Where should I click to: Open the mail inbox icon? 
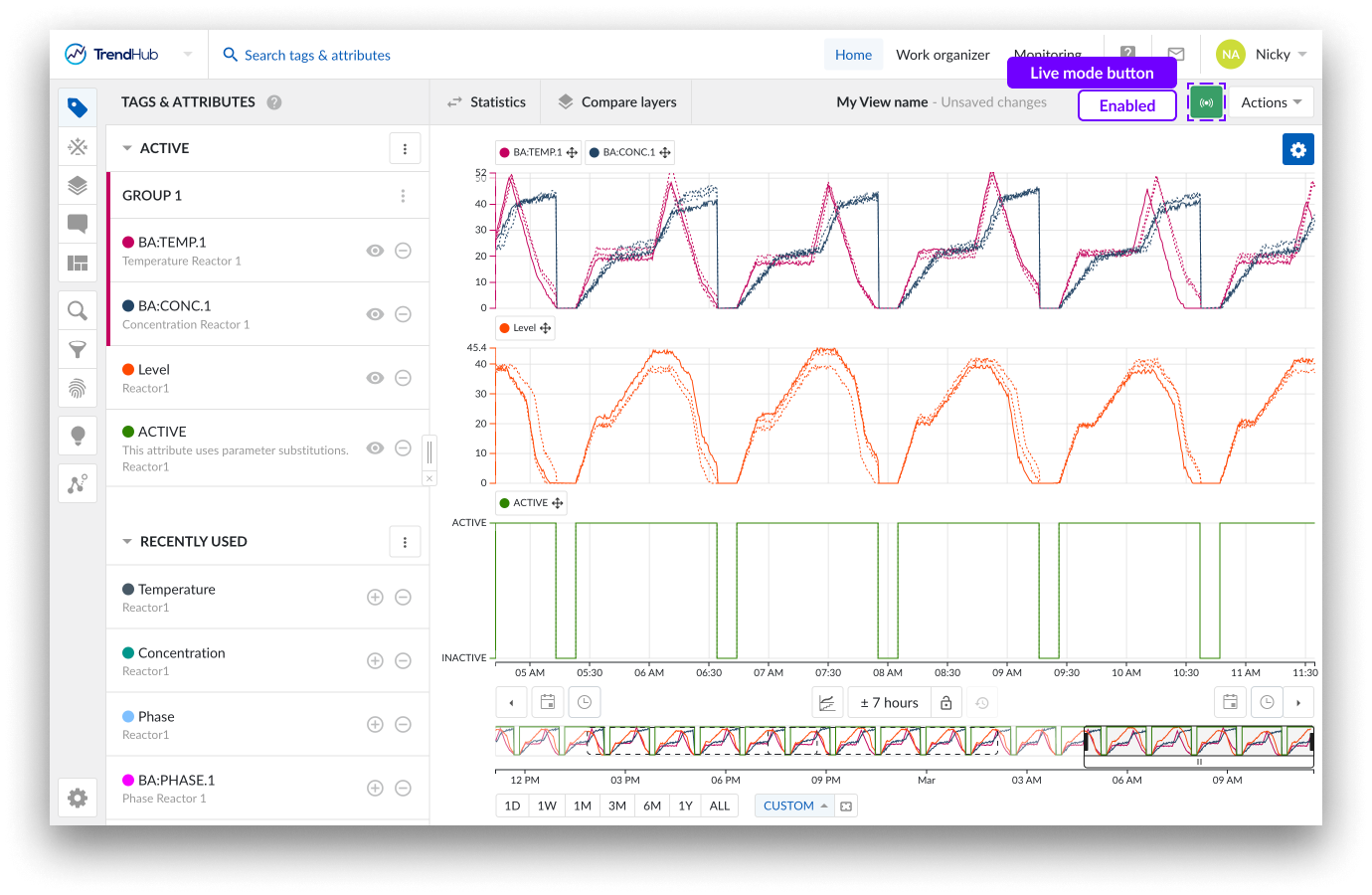click(1176, 55)
